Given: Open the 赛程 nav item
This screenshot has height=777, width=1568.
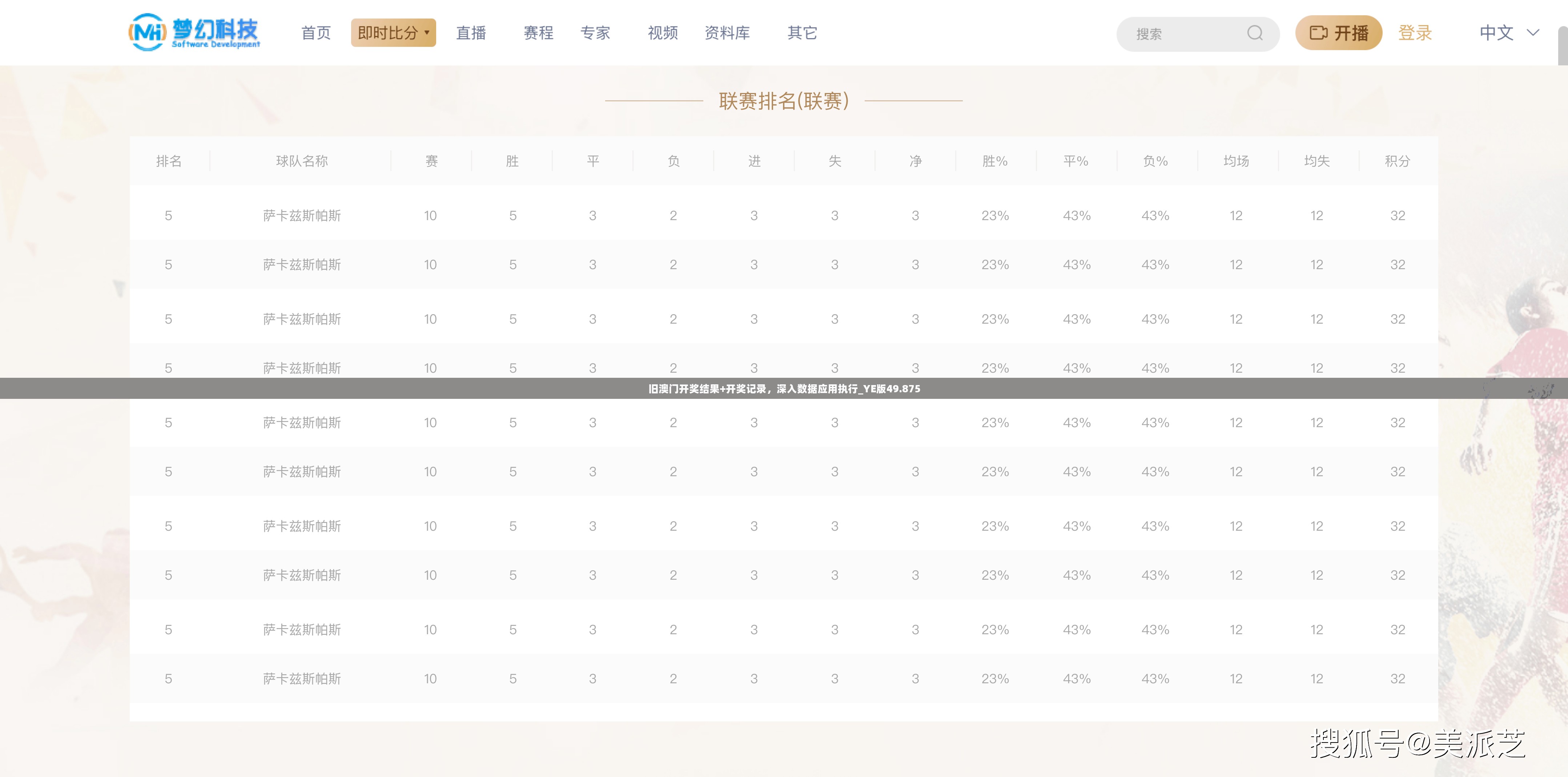Looking at the screenshot, I should pos(539,33).
